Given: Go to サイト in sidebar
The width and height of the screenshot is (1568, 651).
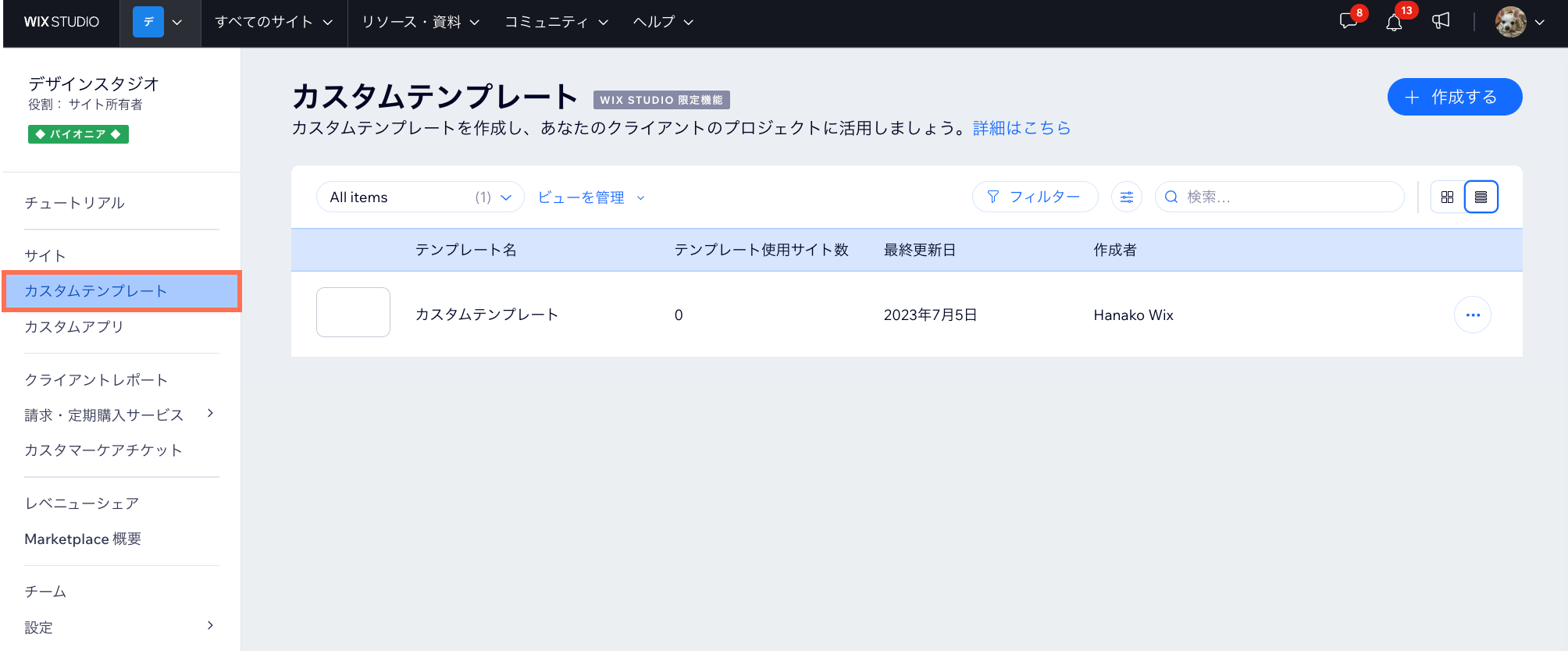Looking at the screenshot, I should 45,255.
